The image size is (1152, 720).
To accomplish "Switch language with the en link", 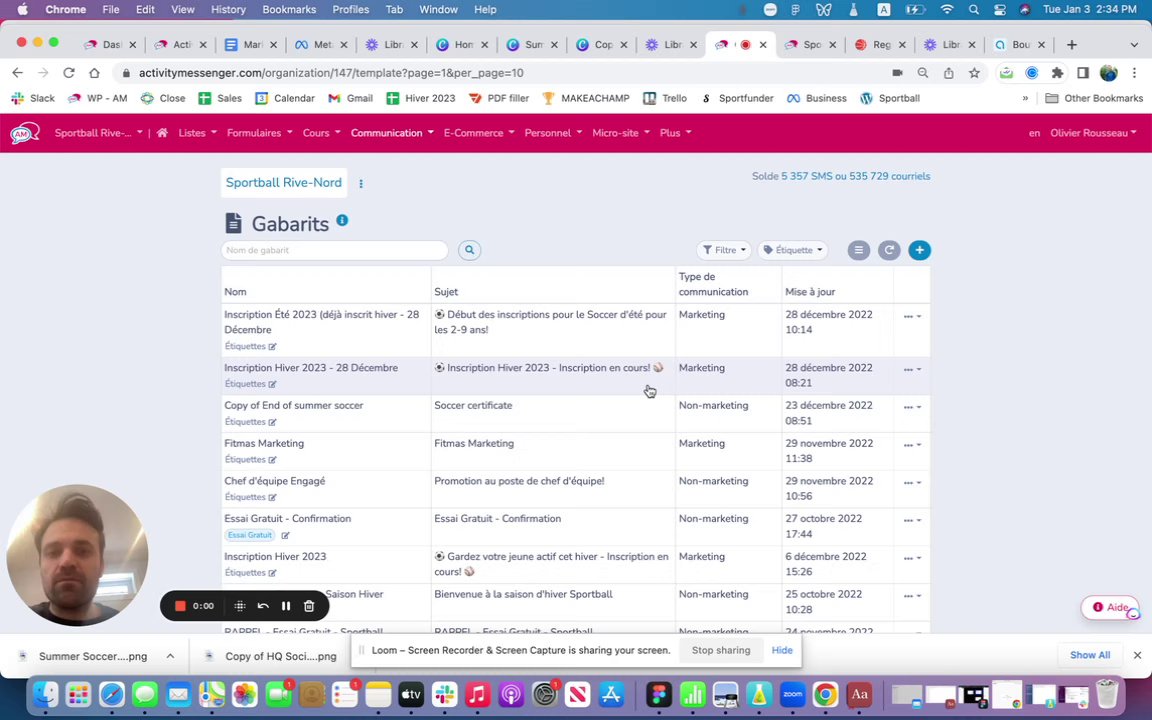I will 1034,133.
